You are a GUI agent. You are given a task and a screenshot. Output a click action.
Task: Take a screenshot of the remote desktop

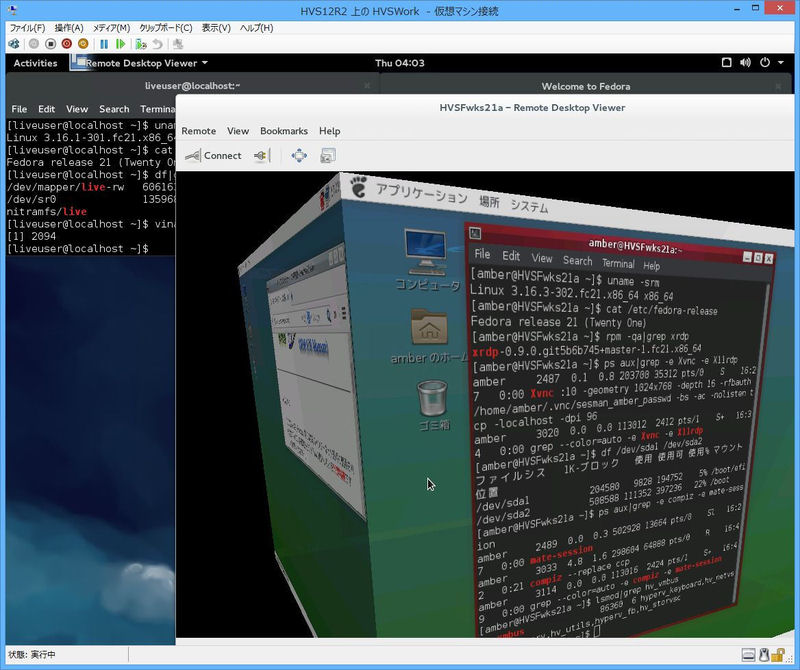328,156
